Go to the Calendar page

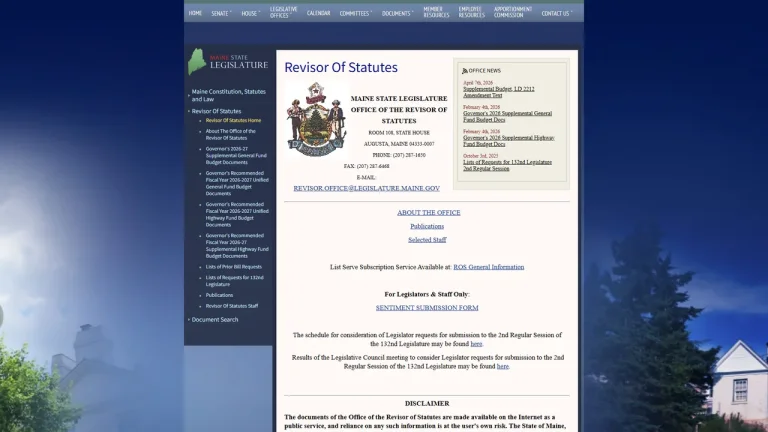pos(318,13)
